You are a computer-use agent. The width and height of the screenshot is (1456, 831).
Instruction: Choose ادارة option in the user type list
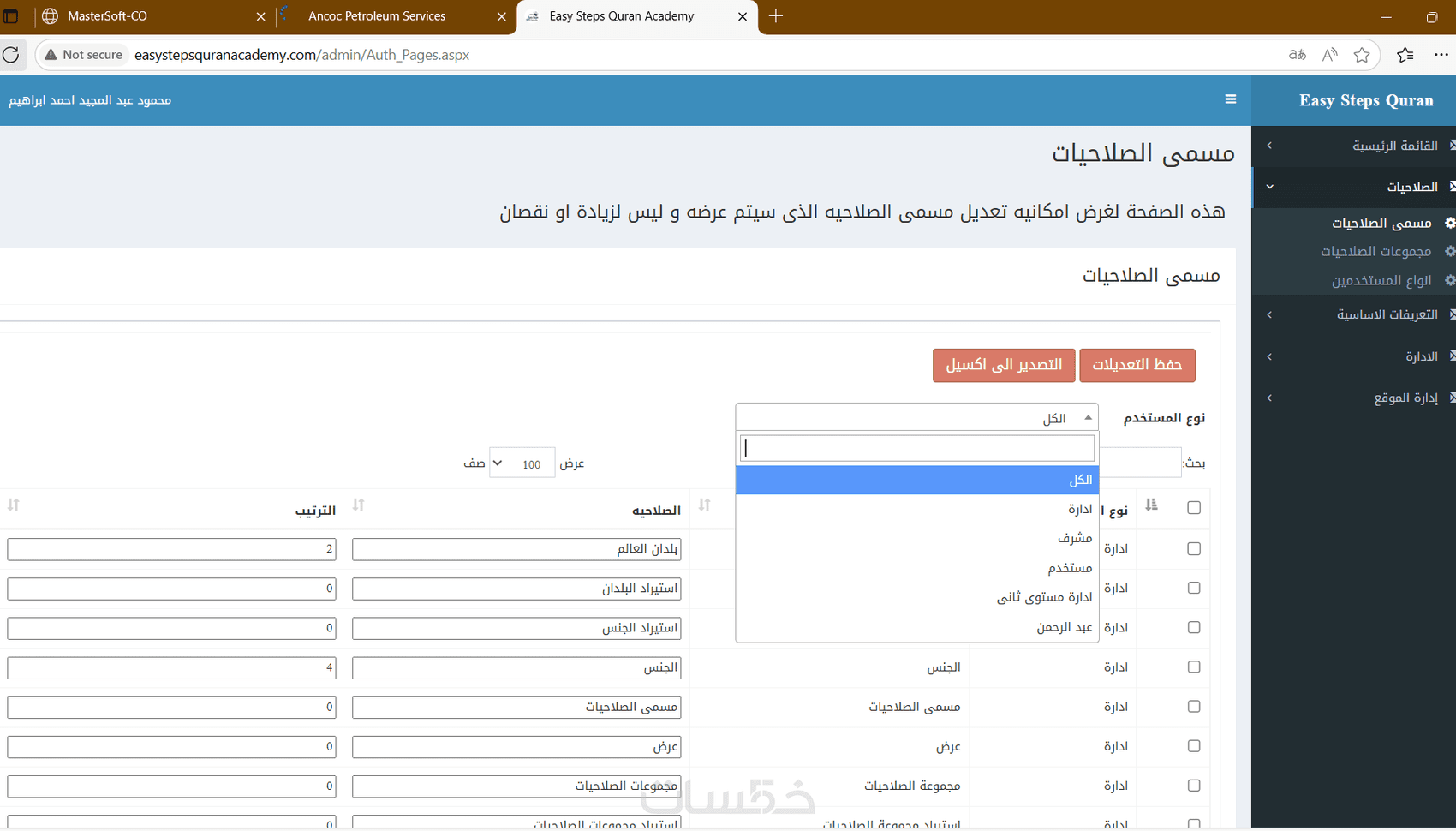916,510
